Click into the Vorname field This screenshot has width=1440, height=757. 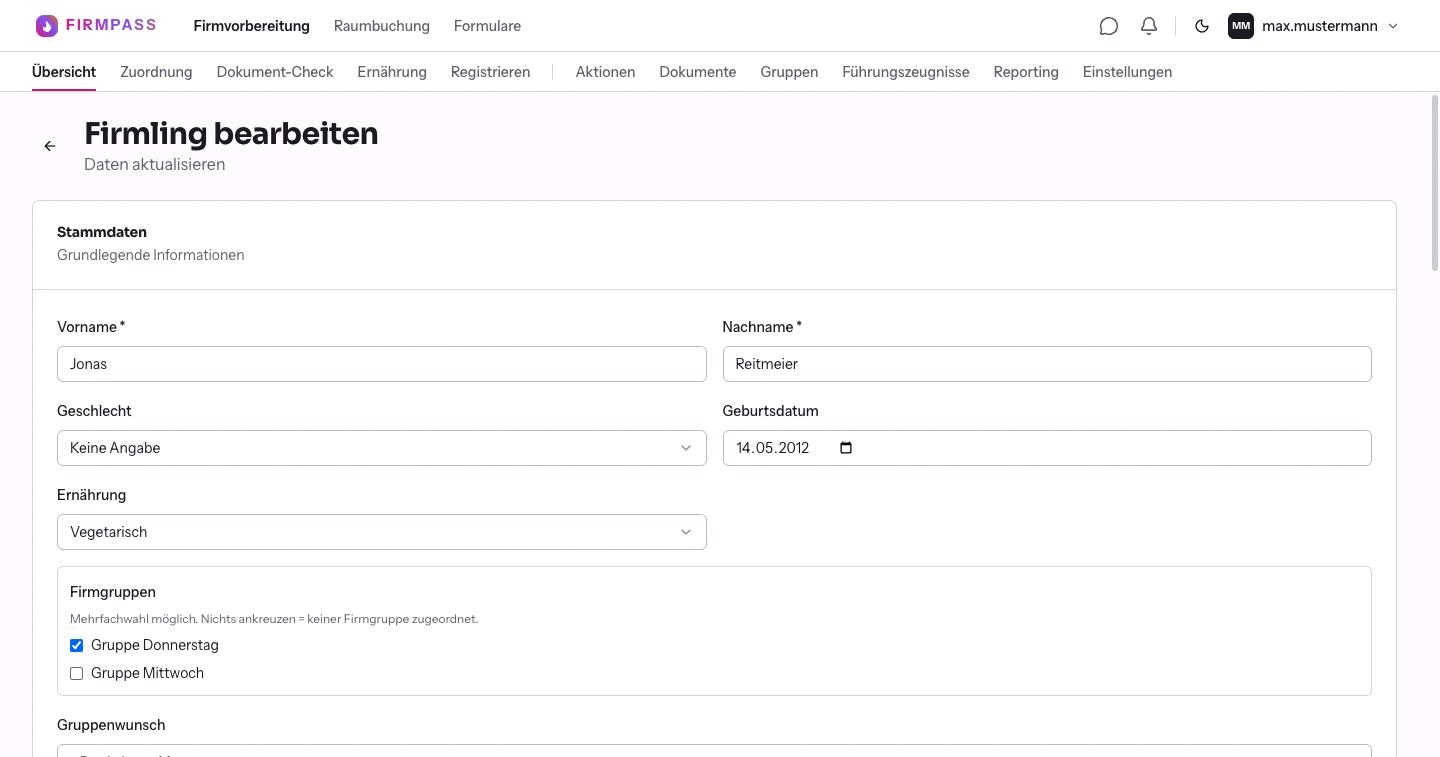382,364
